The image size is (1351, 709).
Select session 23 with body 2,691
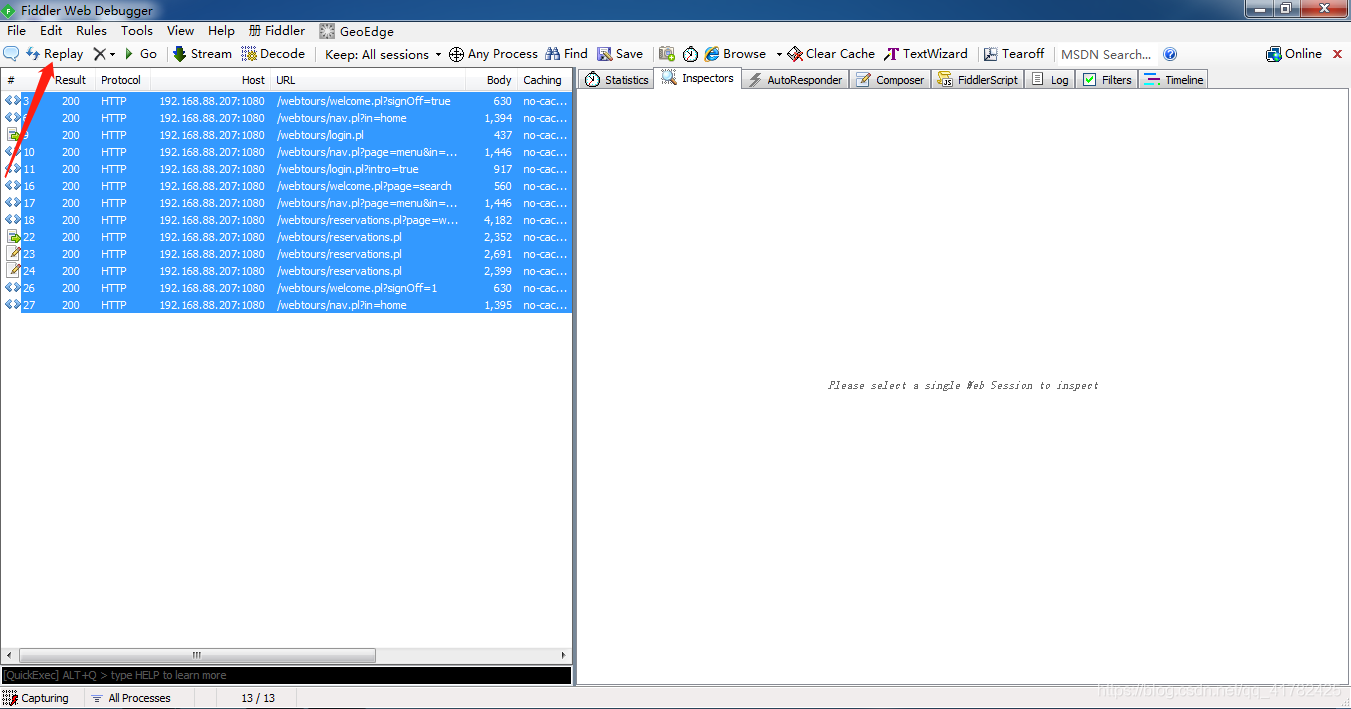286,254
